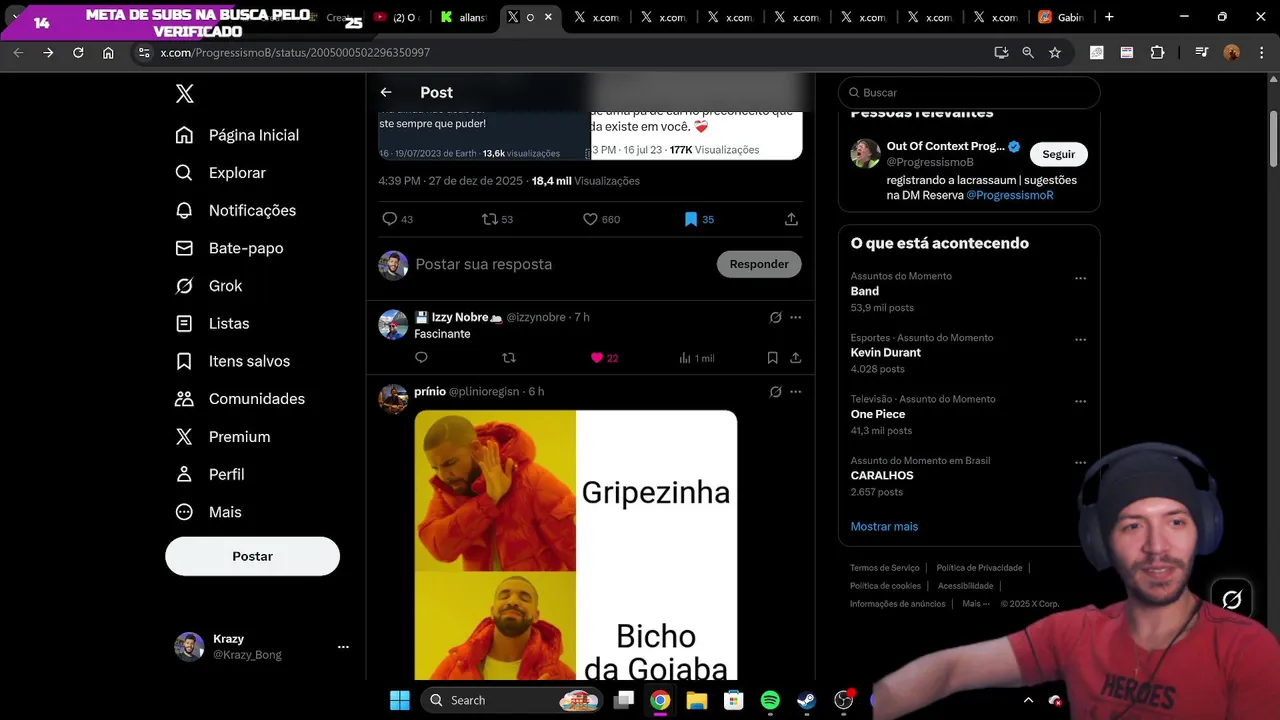Switch to the allanst browser tab

tap(463, 17)
